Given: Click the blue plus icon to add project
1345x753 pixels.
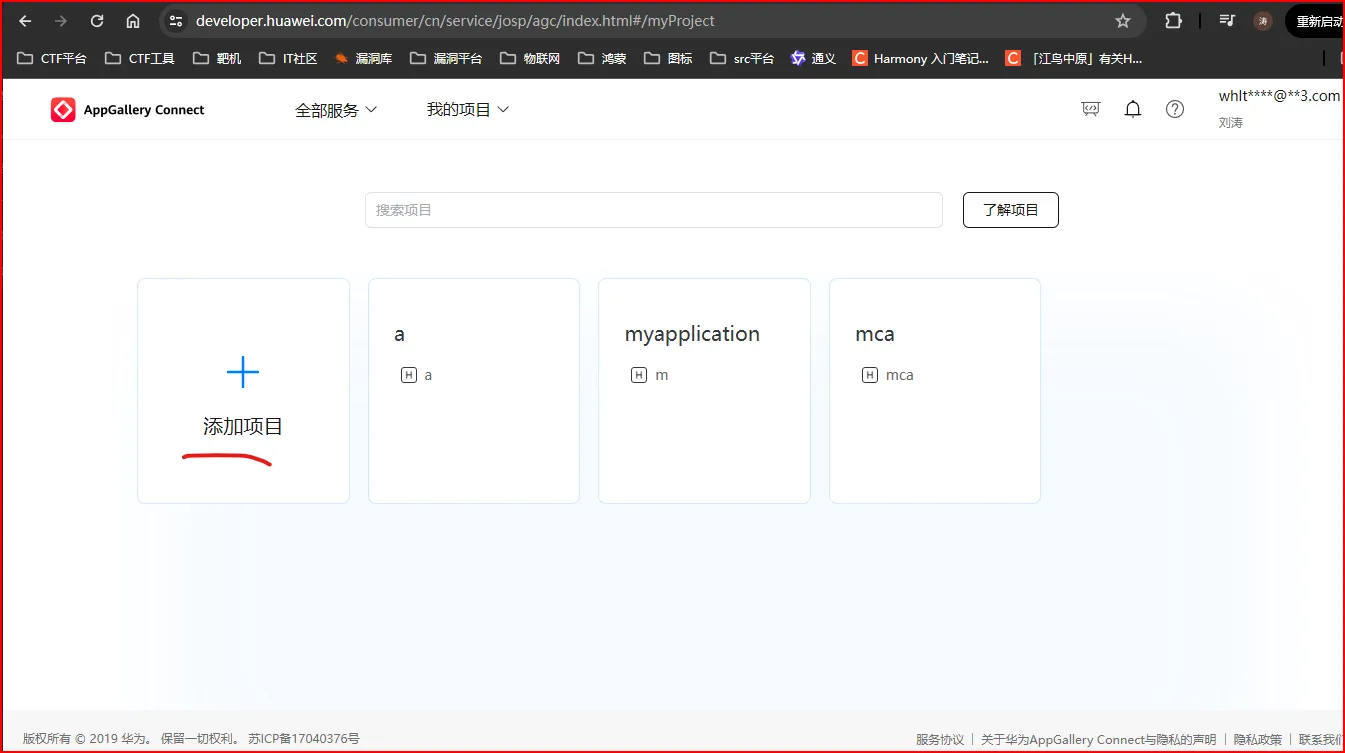Looking at the screenshot, I should click(243, 373).
